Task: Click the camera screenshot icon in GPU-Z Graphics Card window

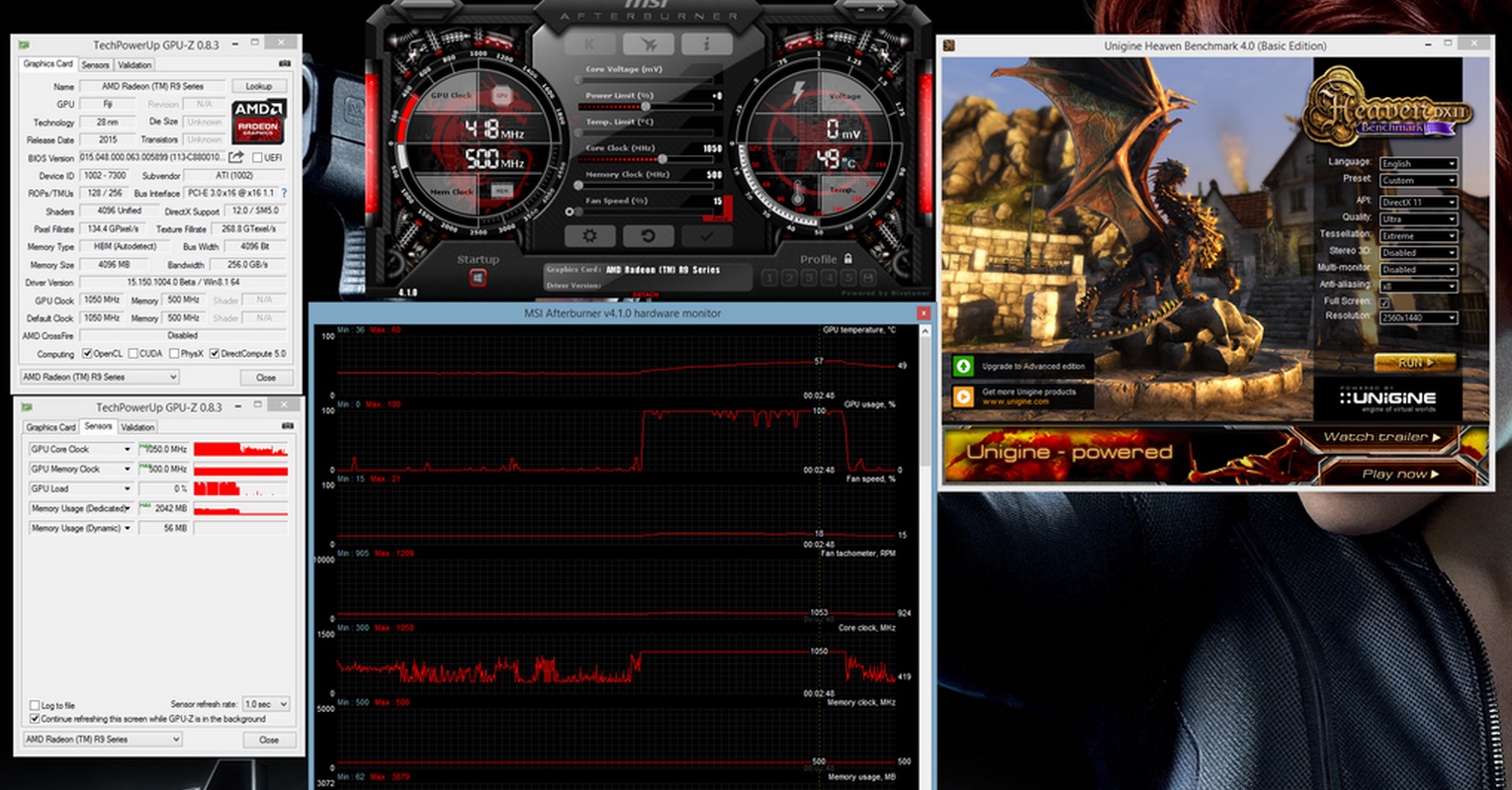Action: [x=285, y=64]
